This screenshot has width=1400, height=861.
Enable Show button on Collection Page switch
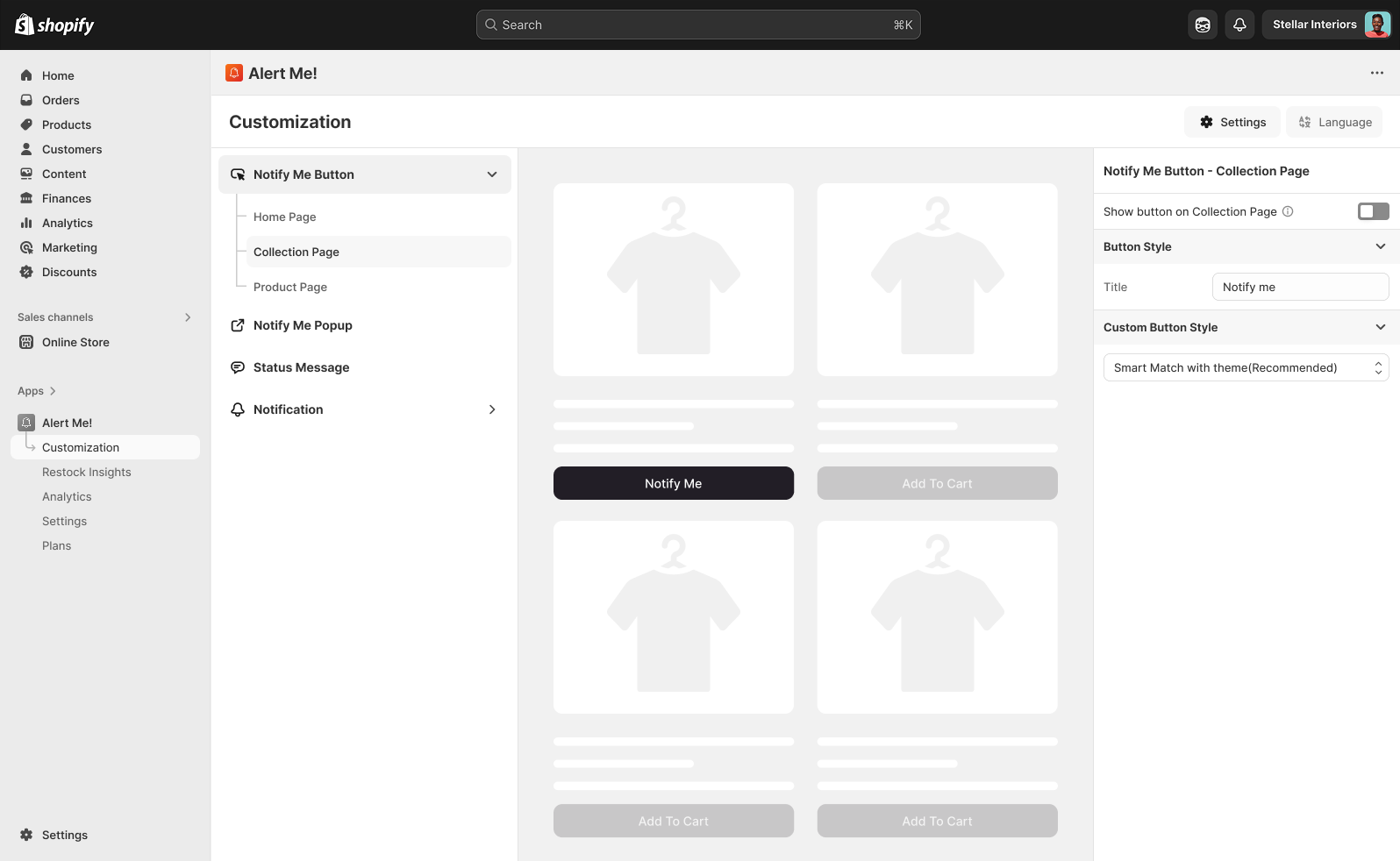coord(1373,211)
